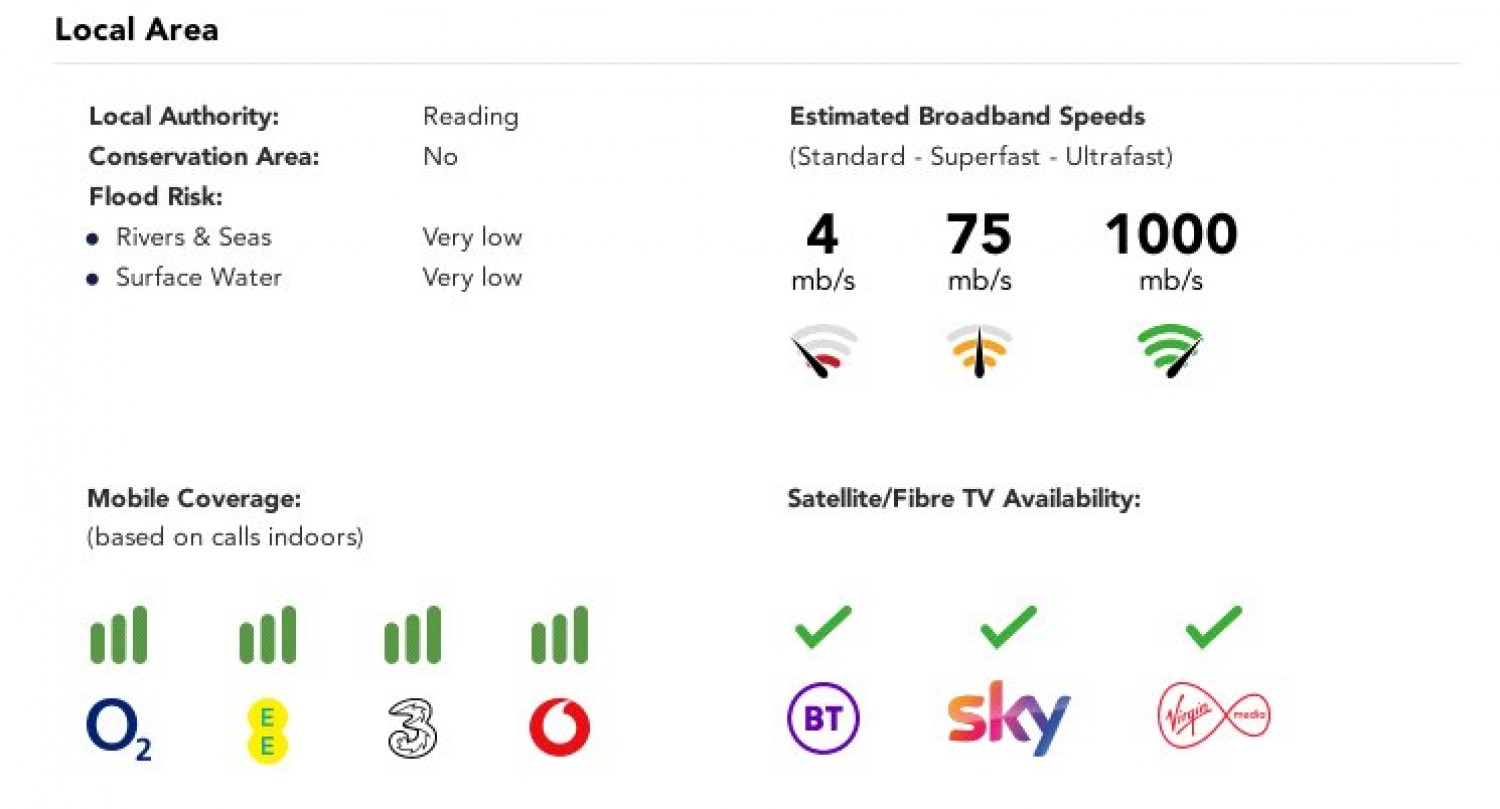Viewport: 1500px width, 809px height.
Task: Click the green checkmark above Sky
Action: [x=1008, y=626]
